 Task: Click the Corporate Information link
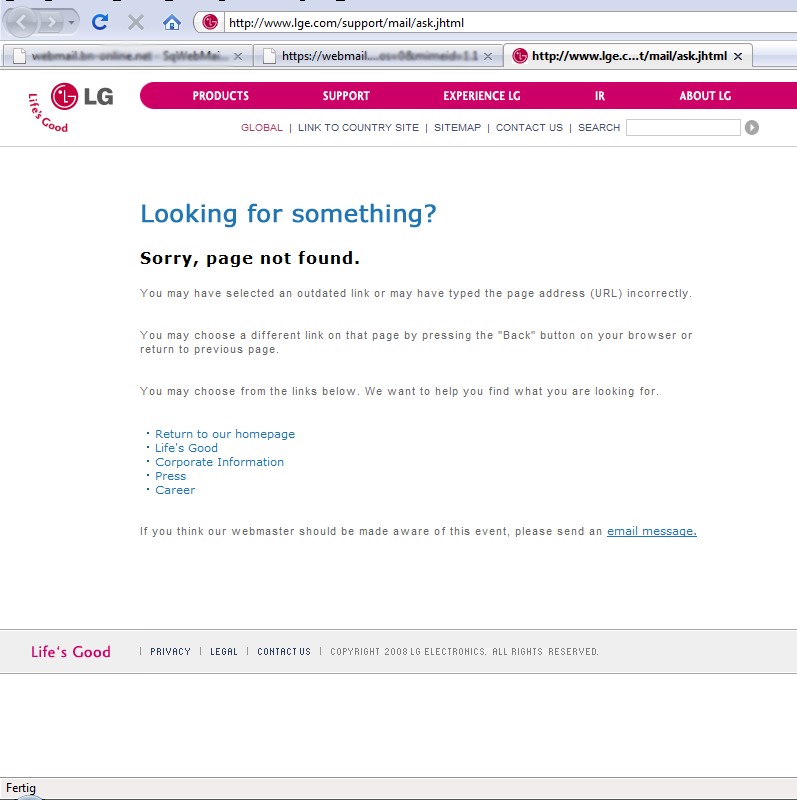(x=219, y=462)
